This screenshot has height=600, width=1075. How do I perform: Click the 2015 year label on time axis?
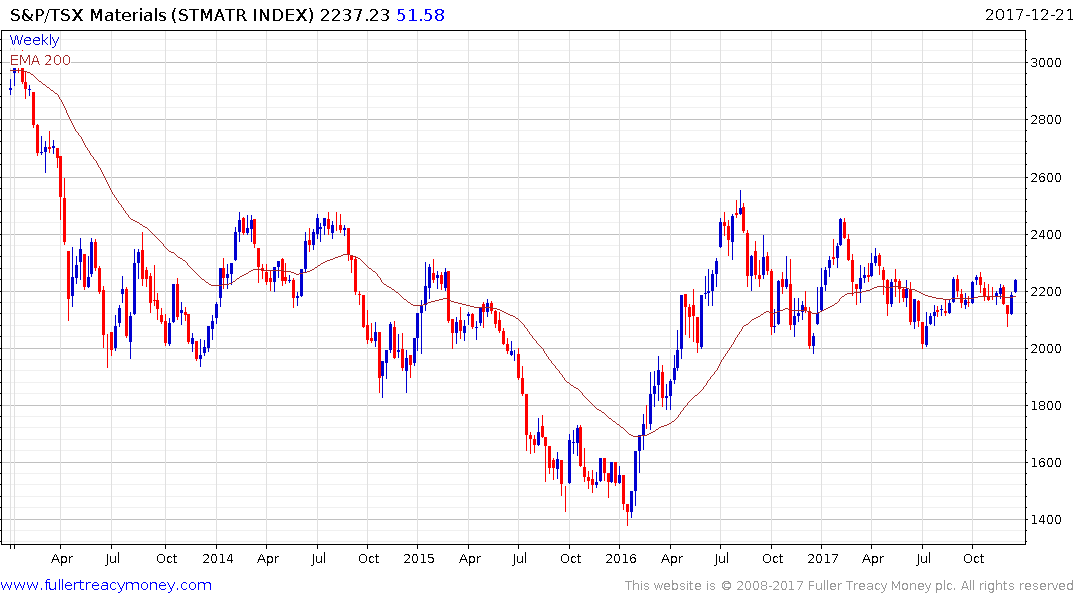[x=419, y=558]
